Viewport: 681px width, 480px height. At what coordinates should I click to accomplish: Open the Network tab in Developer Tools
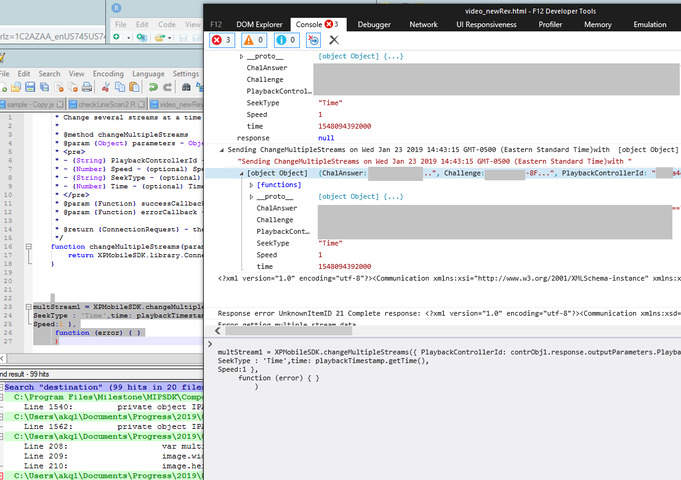[423, 23]
